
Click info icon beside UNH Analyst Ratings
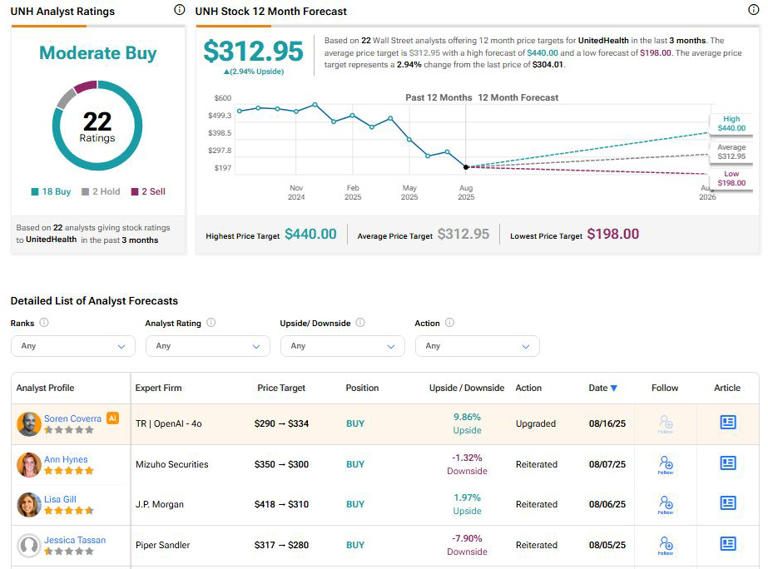point(179,10)
